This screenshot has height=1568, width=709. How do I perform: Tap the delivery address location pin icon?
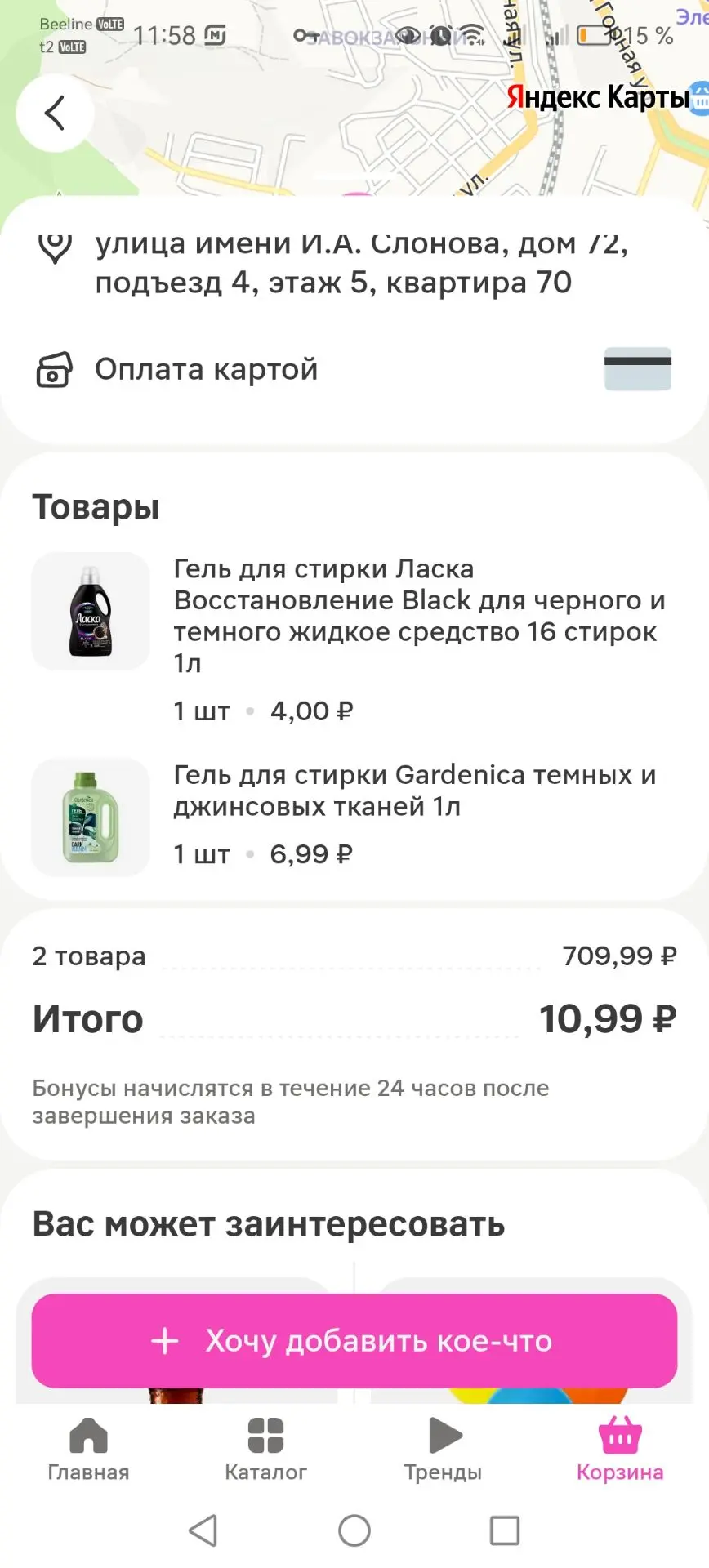click(55, 247)
